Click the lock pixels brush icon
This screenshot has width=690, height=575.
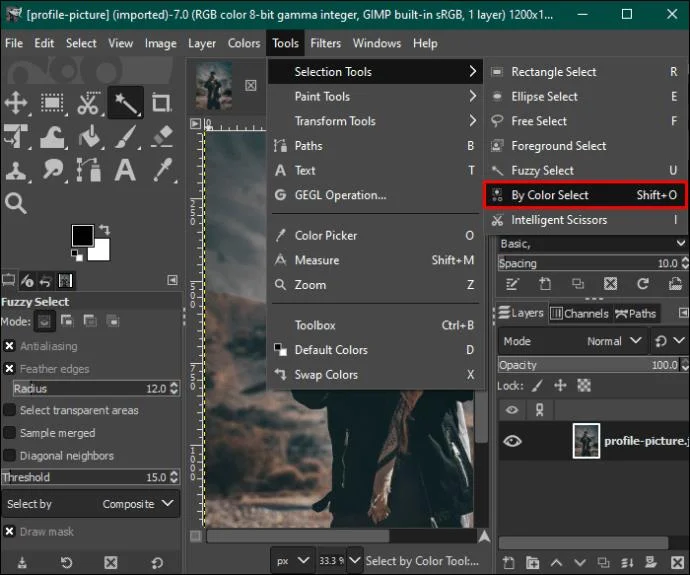coord(537,386)
